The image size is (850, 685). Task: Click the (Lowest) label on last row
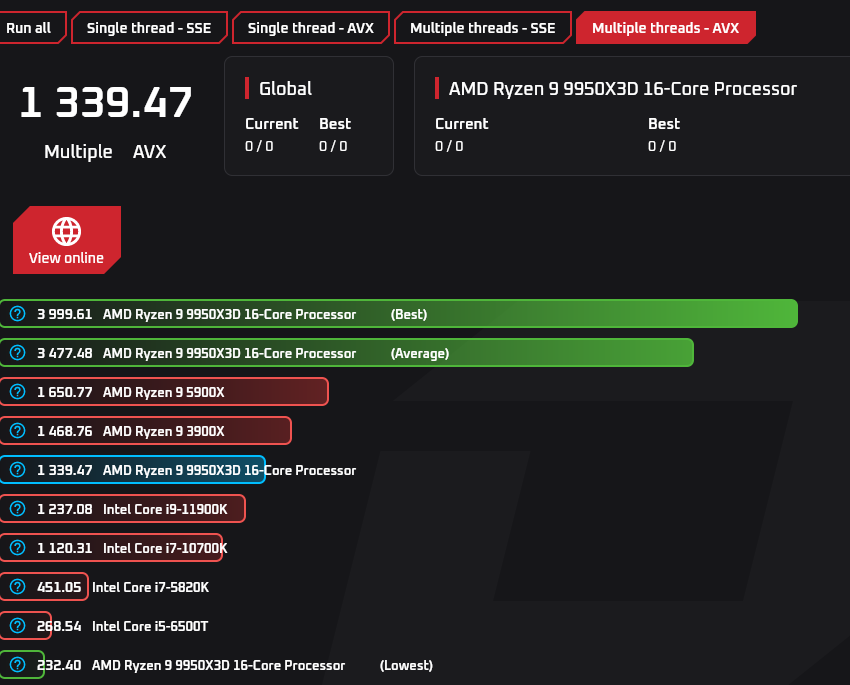406,665
